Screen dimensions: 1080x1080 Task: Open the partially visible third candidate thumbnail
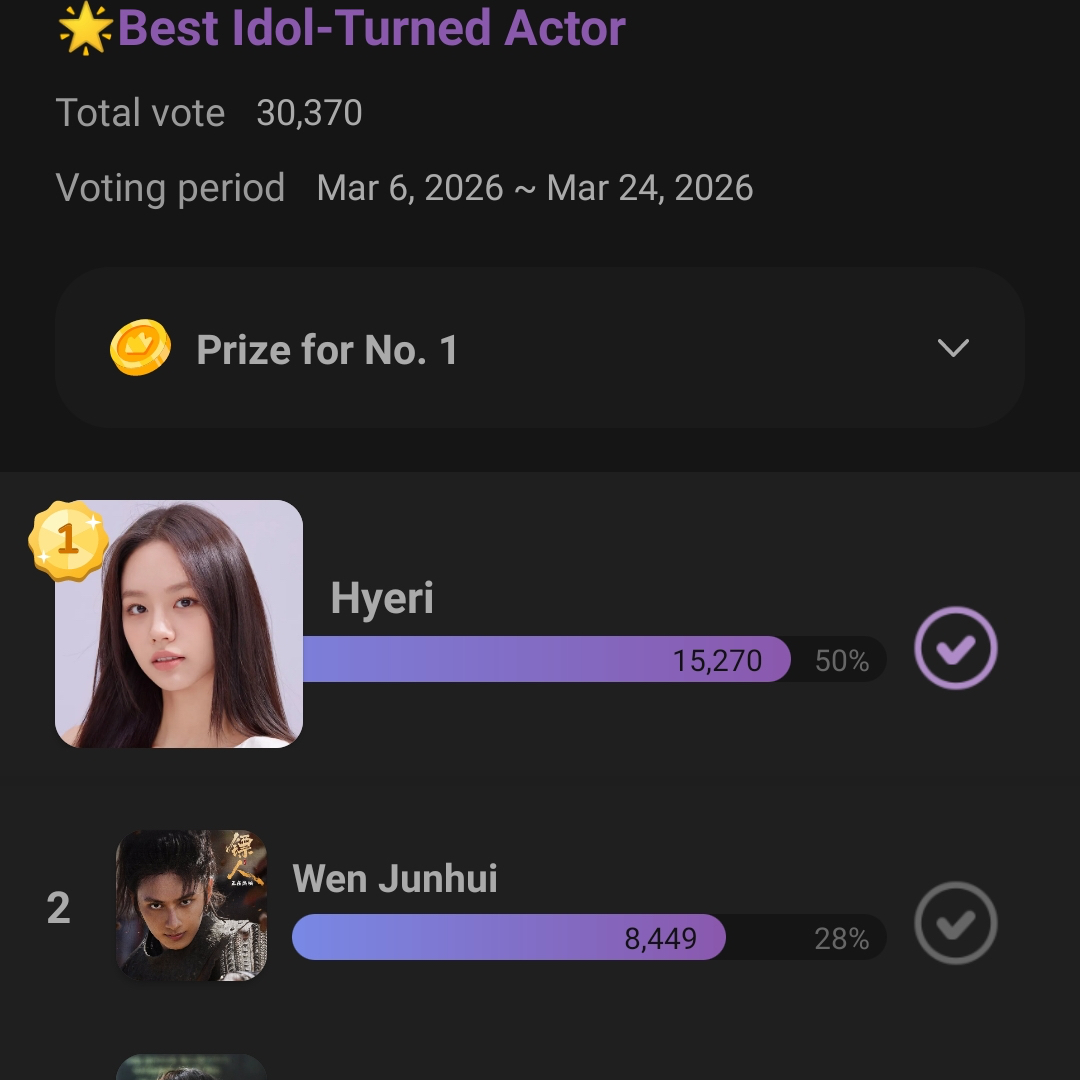pos(192,1067)
